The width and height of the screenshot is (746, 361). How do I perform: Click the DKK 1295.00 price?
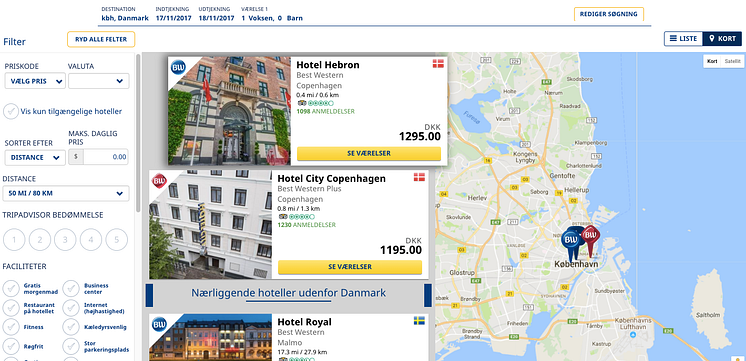[x=420, y=133]
